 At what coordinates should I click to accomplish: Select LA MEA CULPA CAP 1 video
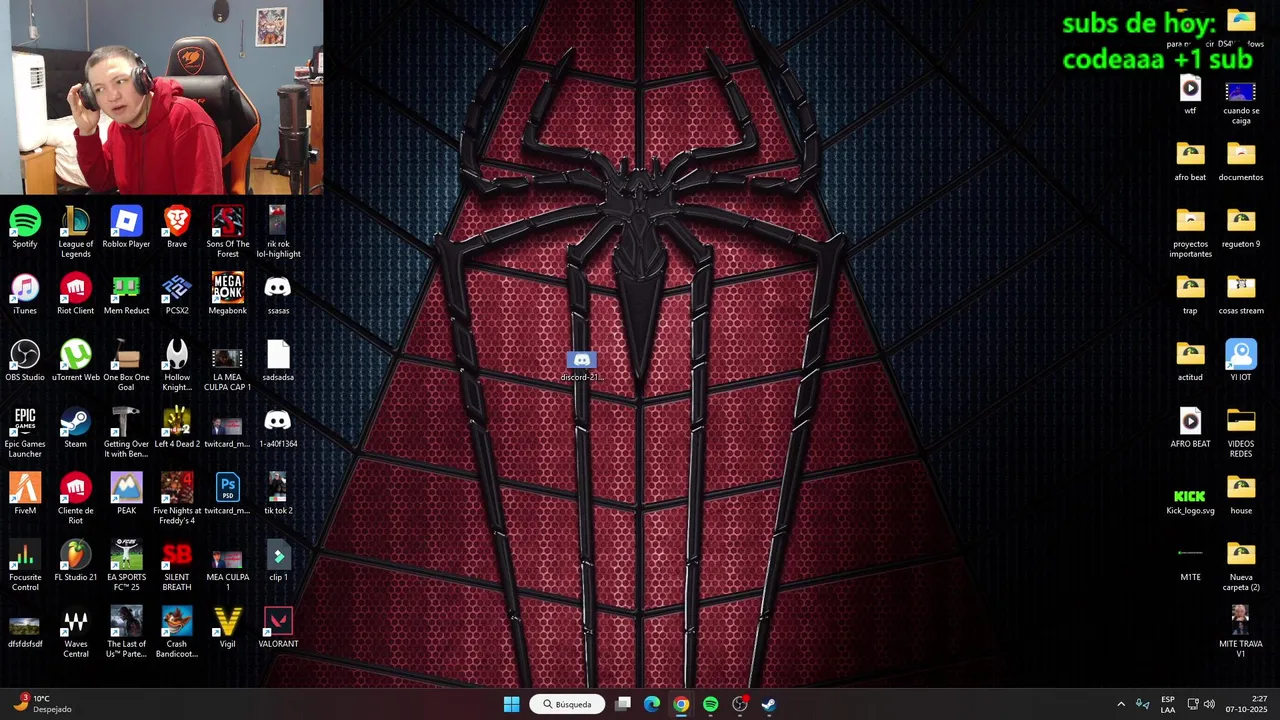[x=228, y=365]
